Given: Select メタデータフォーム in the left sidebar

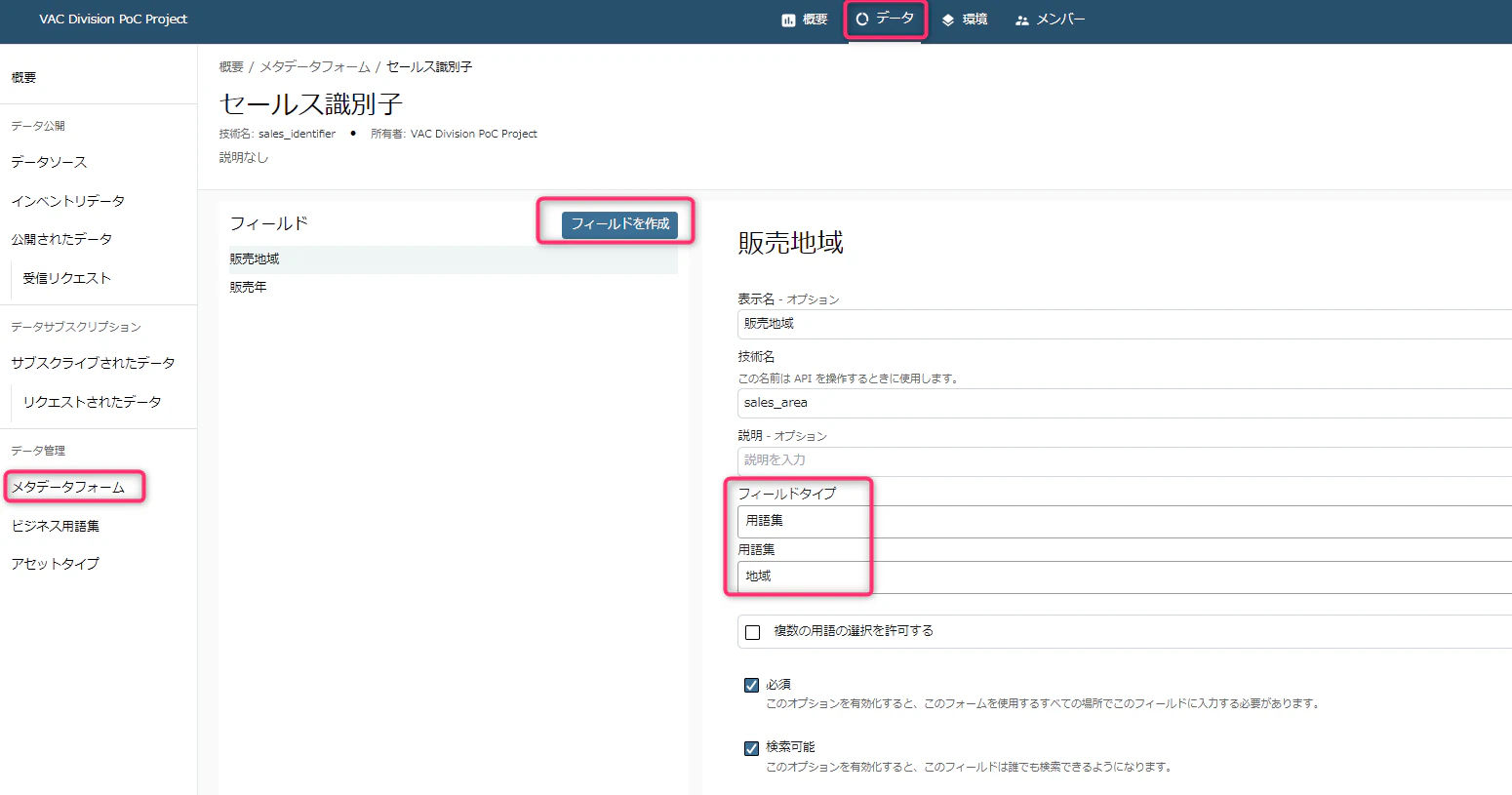Looking at the screenshot, I should pyautogui.click(x=68, y=487).
